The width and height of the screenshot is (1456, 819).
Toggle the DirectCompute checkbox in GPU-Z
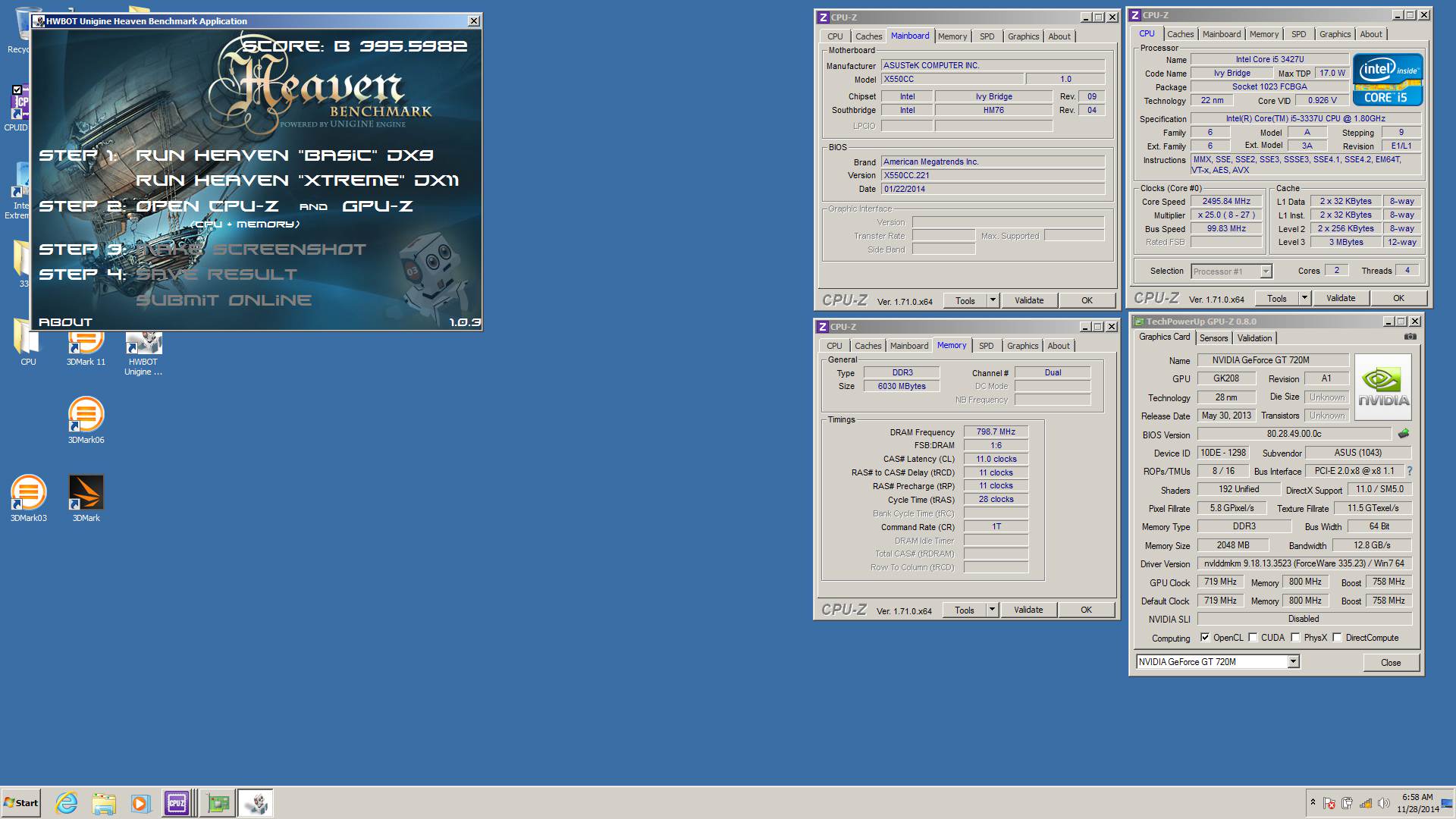1337,637
